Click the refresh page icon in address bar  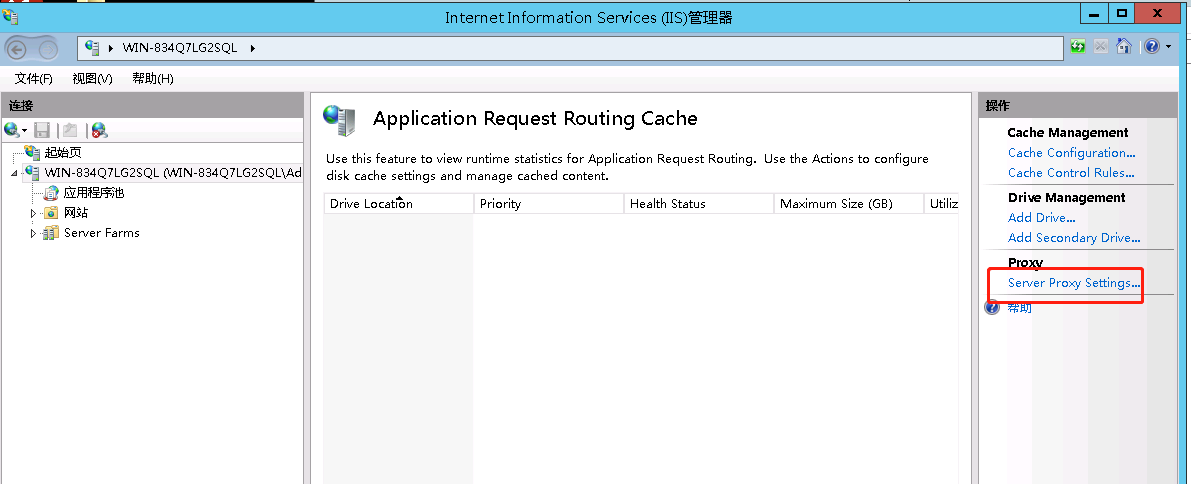[1078, 46]
